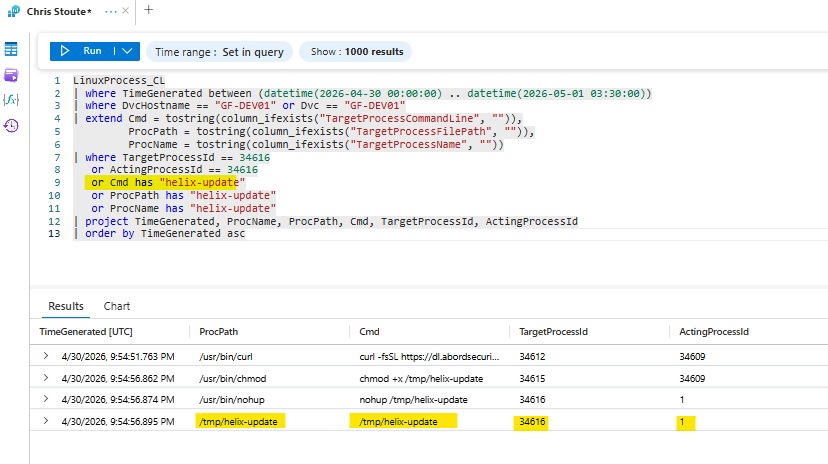Expand the highlighted /tmp/helix-update result row

pyautogui.click(x=46, y=421)
